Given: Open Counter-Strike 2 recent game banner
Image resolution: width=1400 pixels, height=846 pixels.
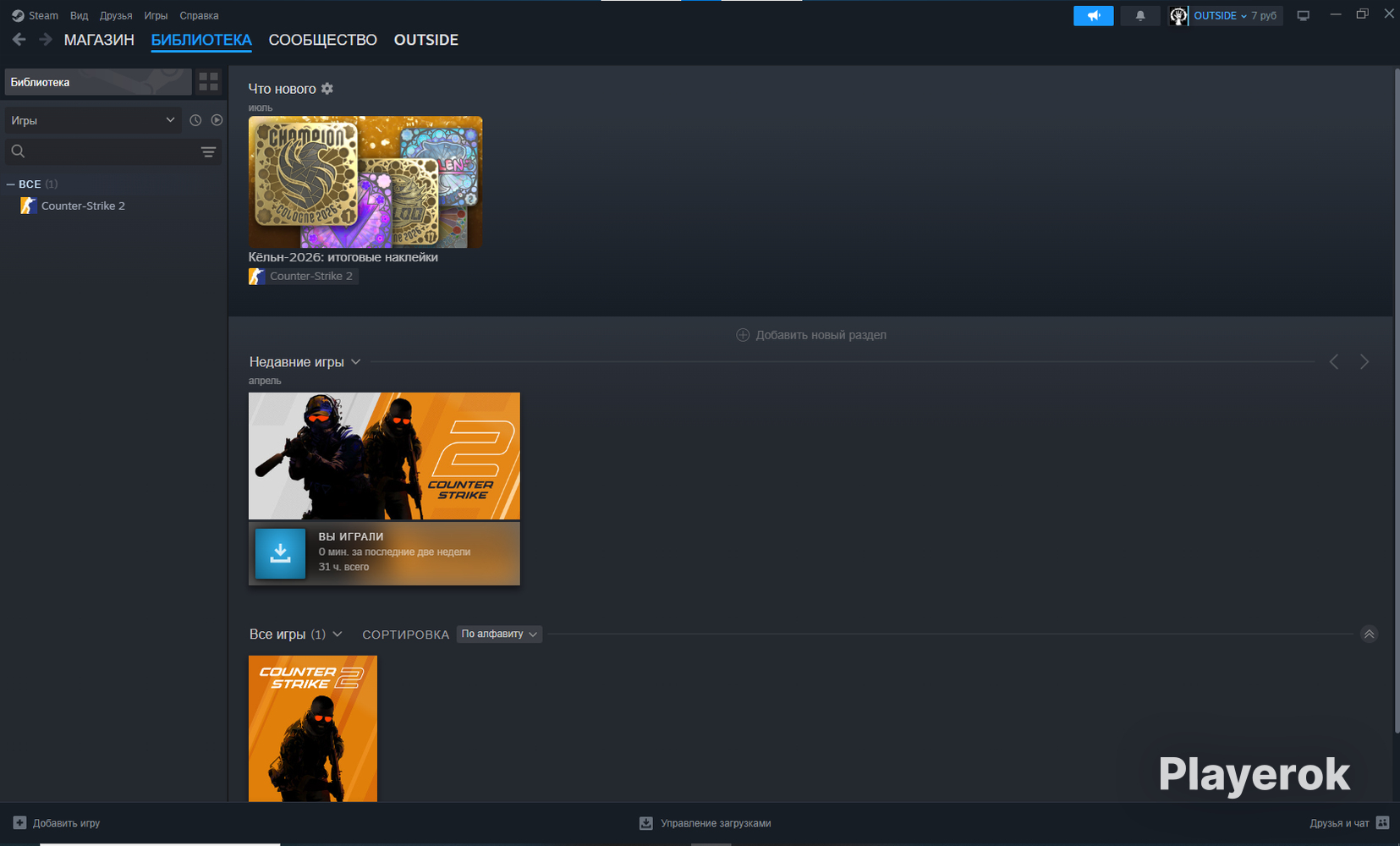Looking at the screenshot, I should pyautogui.click(x=384, y=456).
